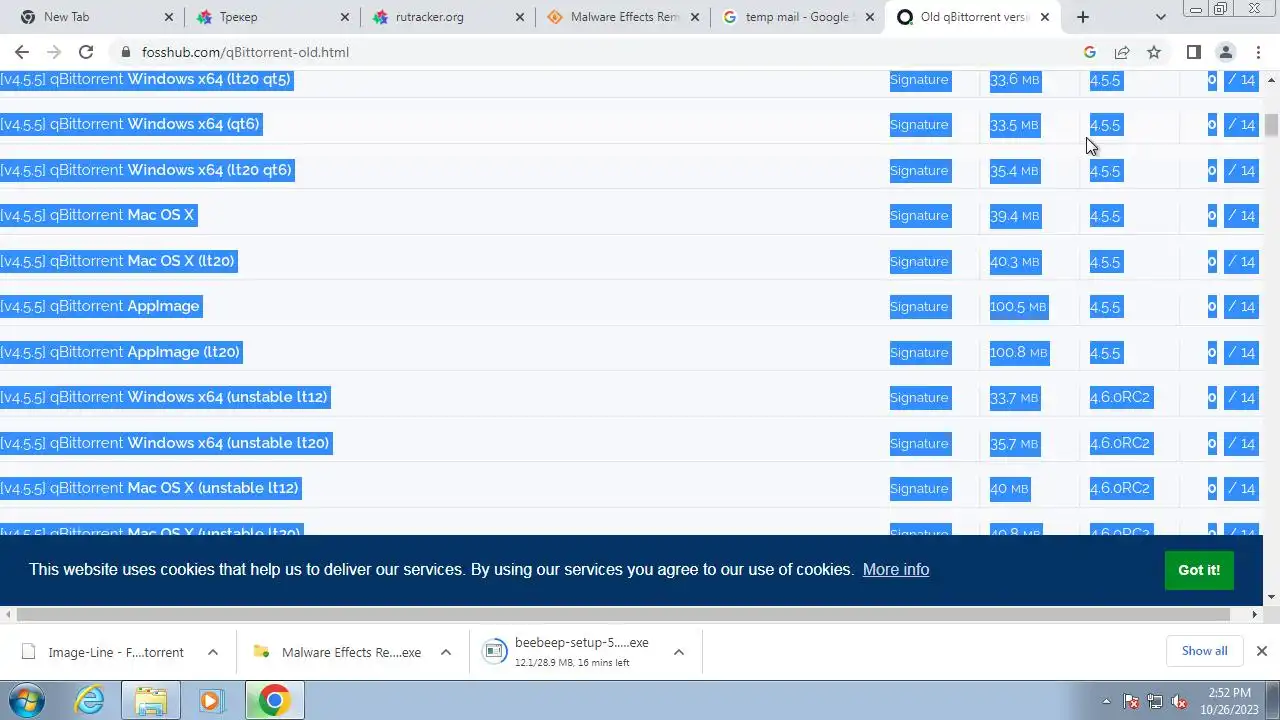Open File Explorer from taskbar
The image size is (1280, 720).
[x=150, y=701]
